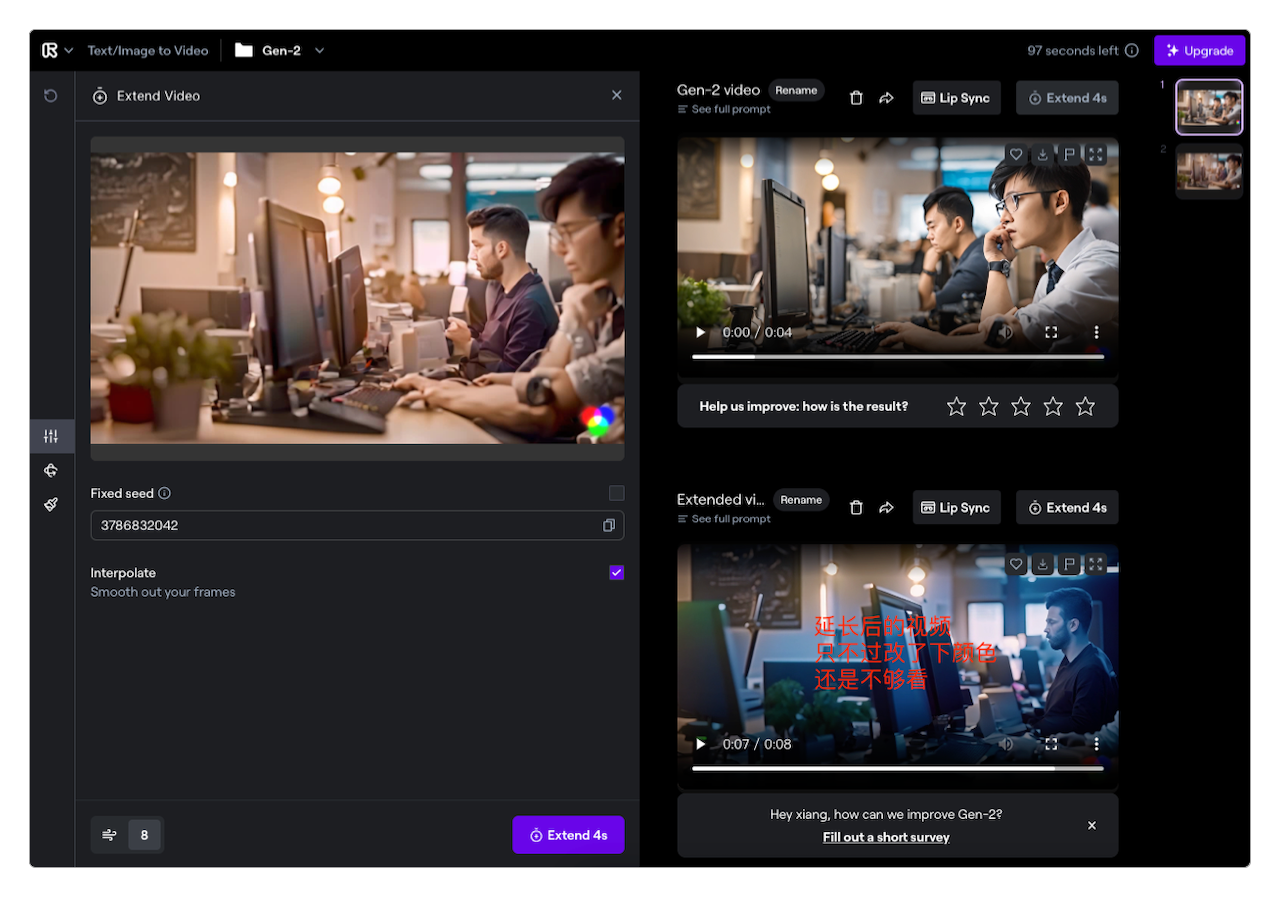
Task: Play the Gen-2 video
Action: coord(700,332)
